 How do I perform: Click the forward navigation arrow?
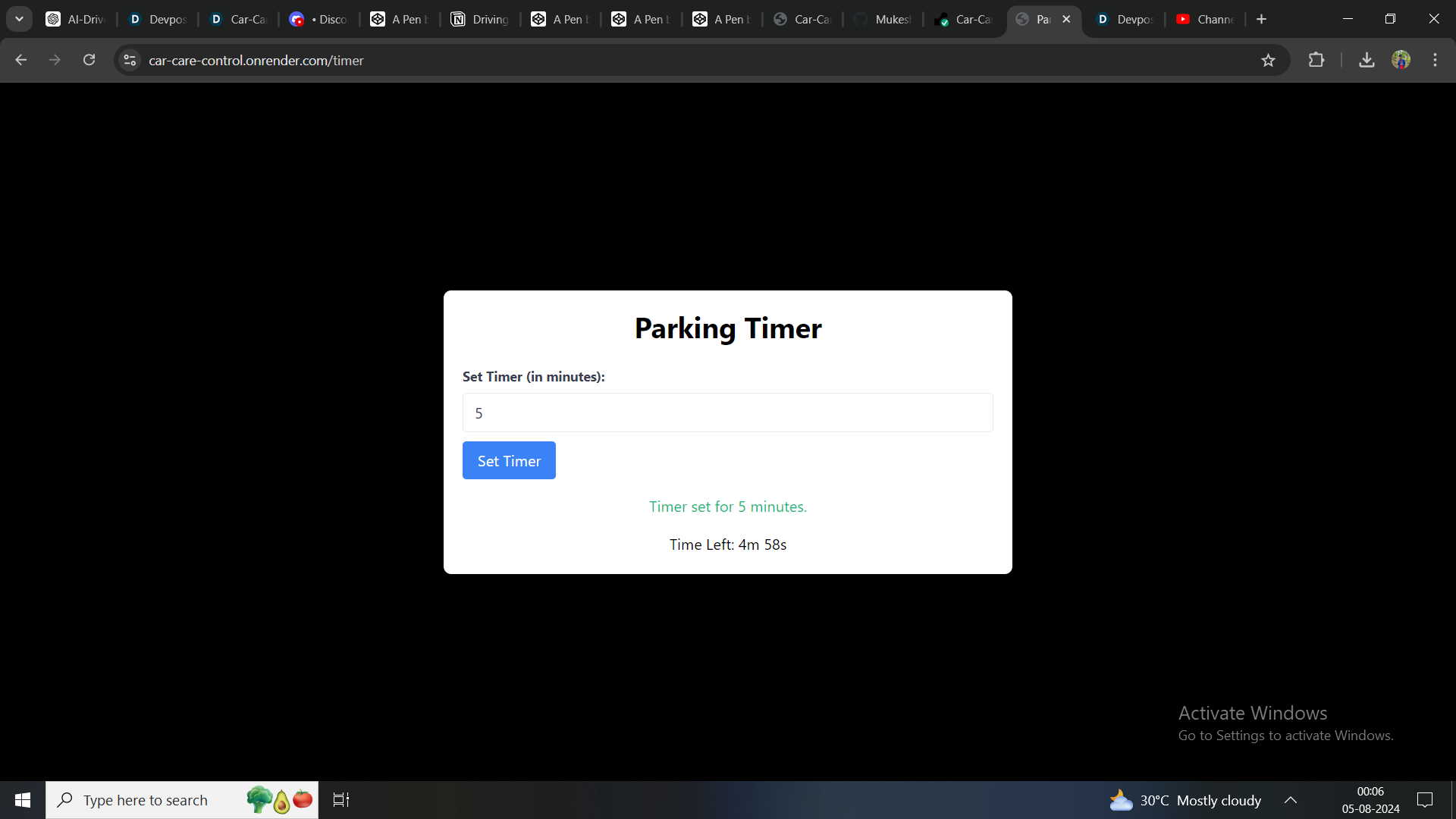55,60
